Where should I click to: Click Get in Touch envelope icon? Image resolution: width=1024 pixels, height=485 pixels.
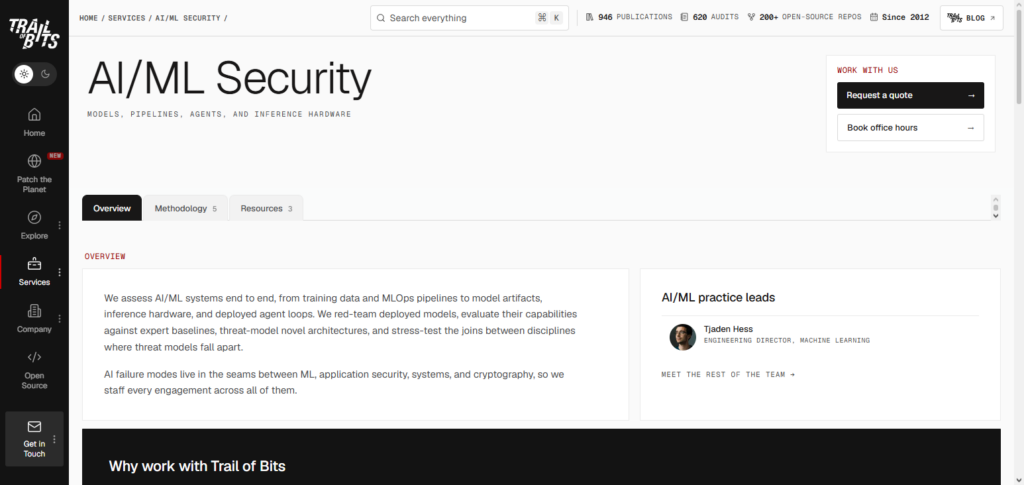coord(34,426)
